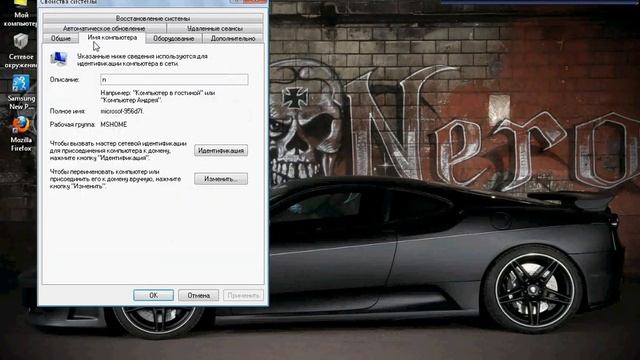Open the Автоматическое обновление tab
Screen dimensions: 640x360
pyautogui.click(x=104, y=28)
